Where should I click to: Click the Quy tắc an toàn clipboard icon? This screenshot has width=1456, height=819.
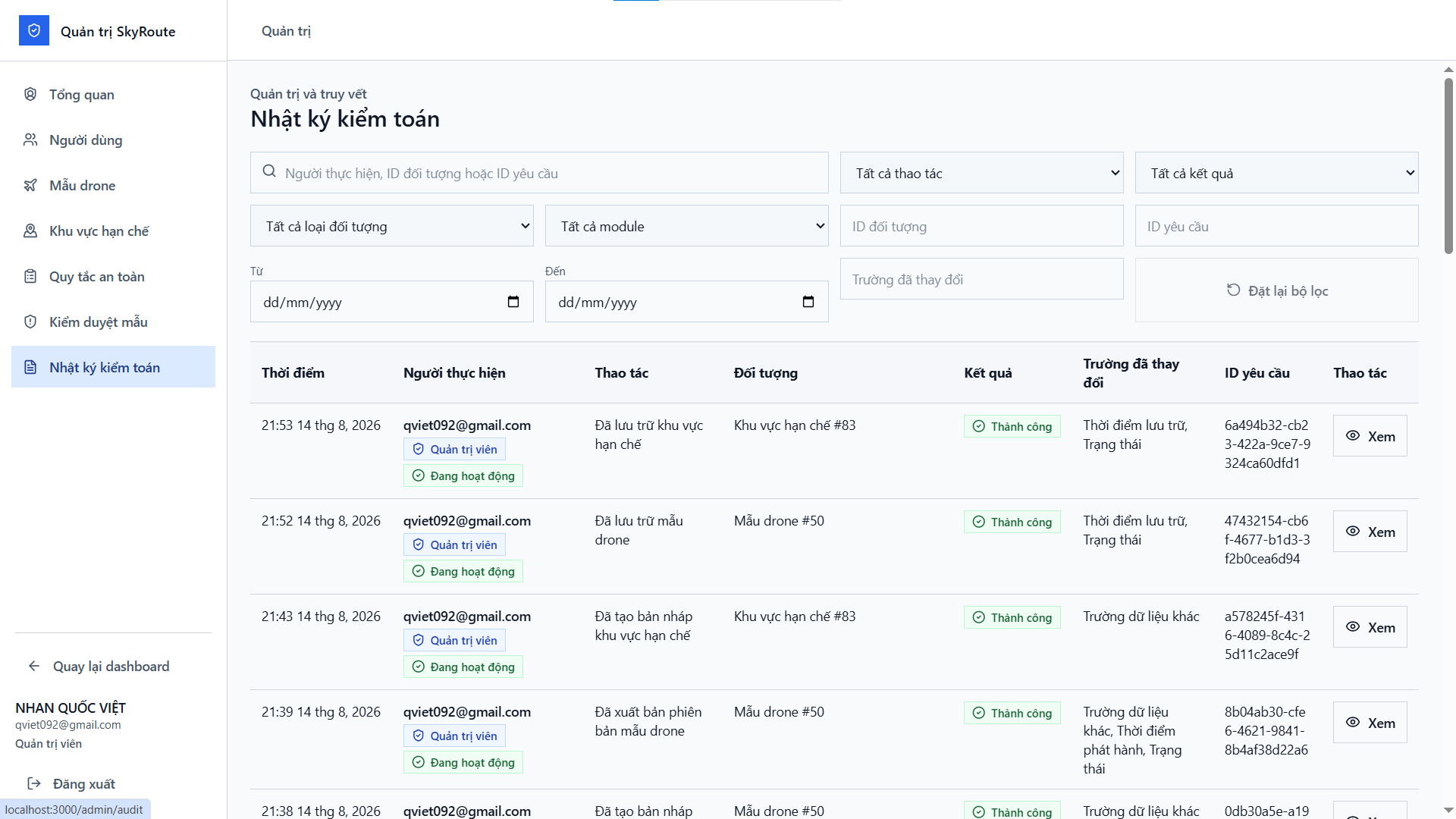tap(30, 276)
